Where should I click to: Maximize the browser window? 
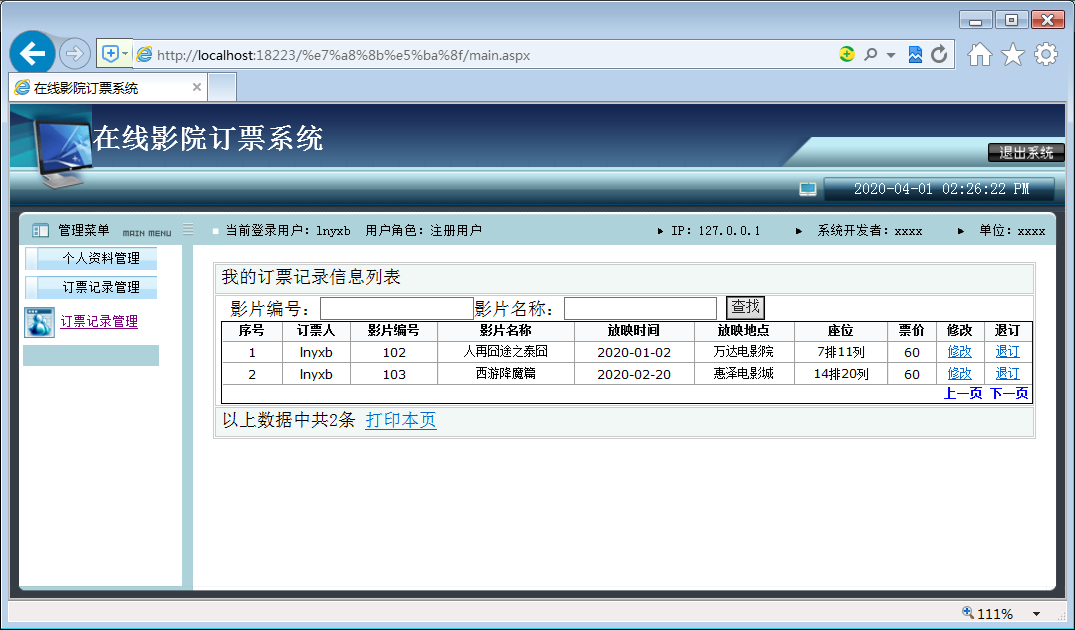tap(1011, 19)
